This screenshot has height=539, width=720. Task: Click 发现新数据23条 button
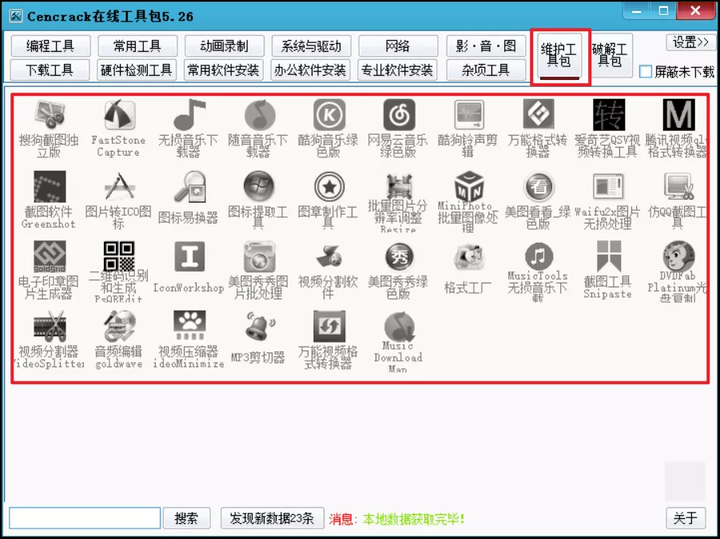point(272,518)
